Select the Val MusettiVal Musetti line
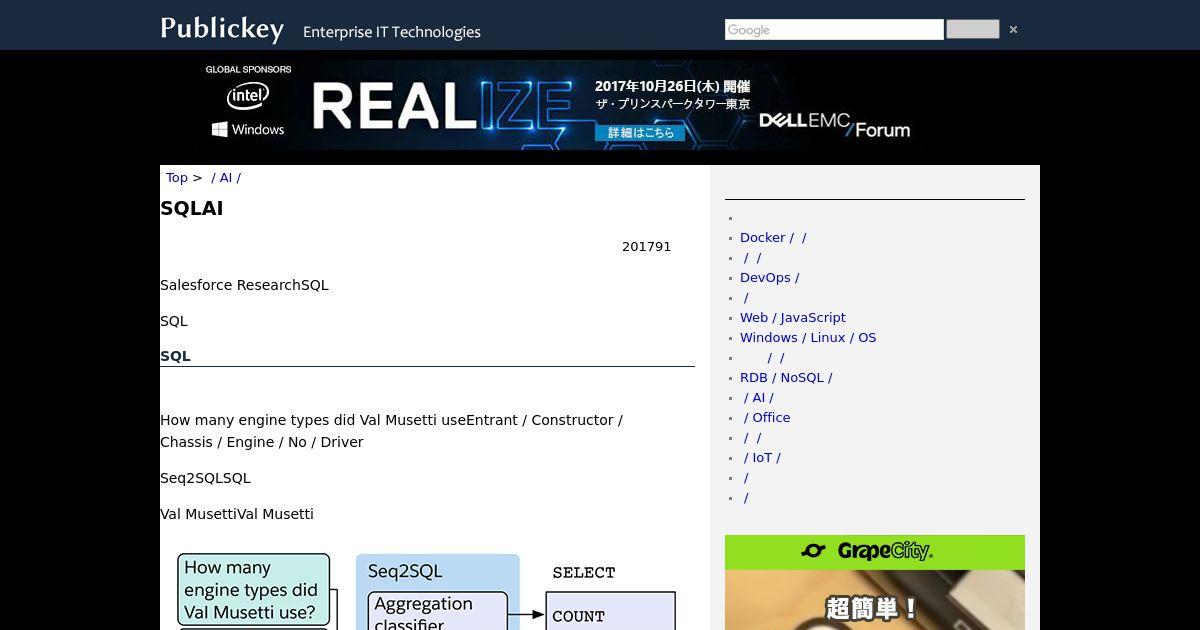1200x630 pixels. tap(237, 514)
